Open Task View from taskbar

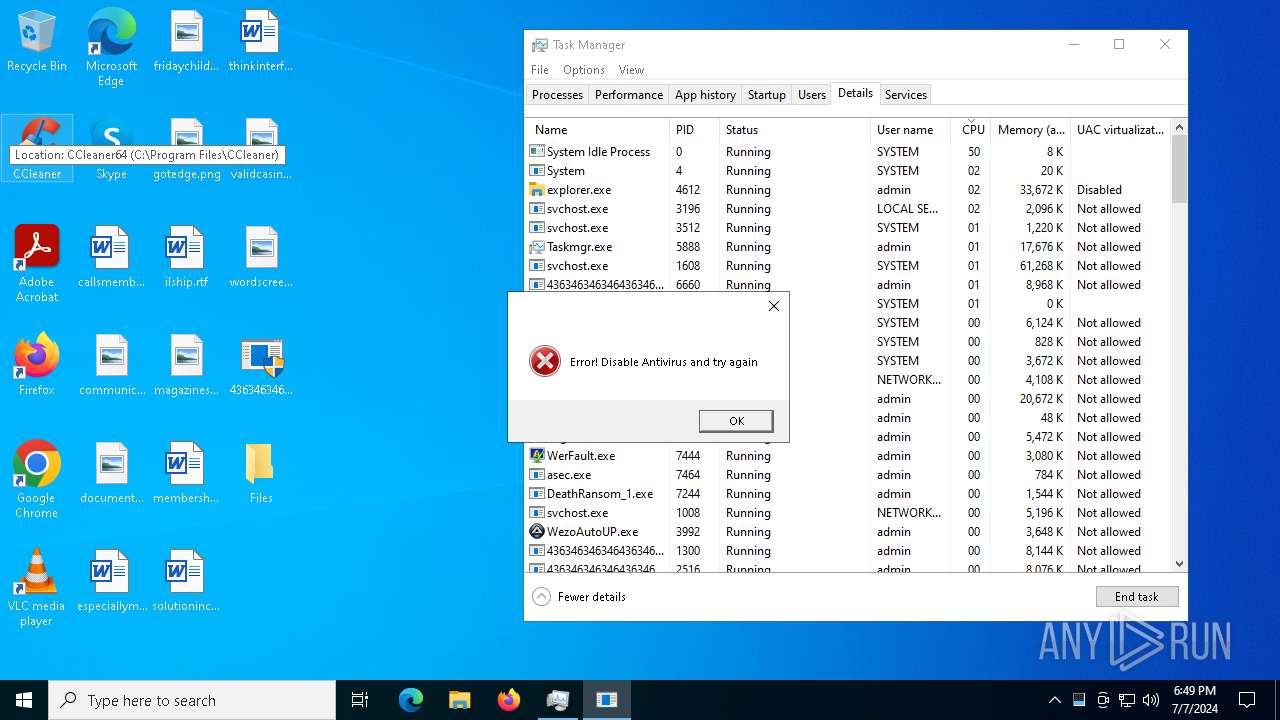360,700
